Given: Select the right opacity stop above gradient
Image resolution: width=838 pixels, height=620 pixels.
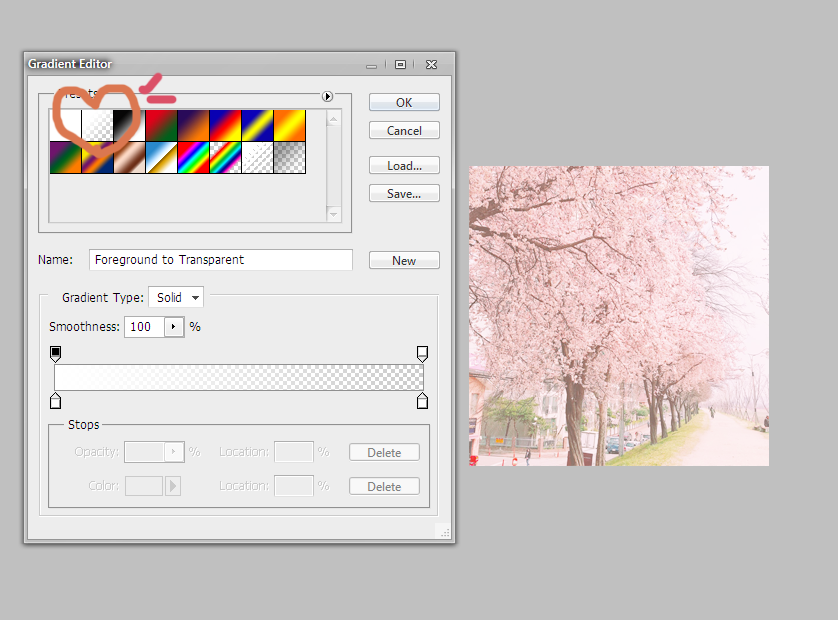Looking at the screenshot, I should tap(422, 354).
